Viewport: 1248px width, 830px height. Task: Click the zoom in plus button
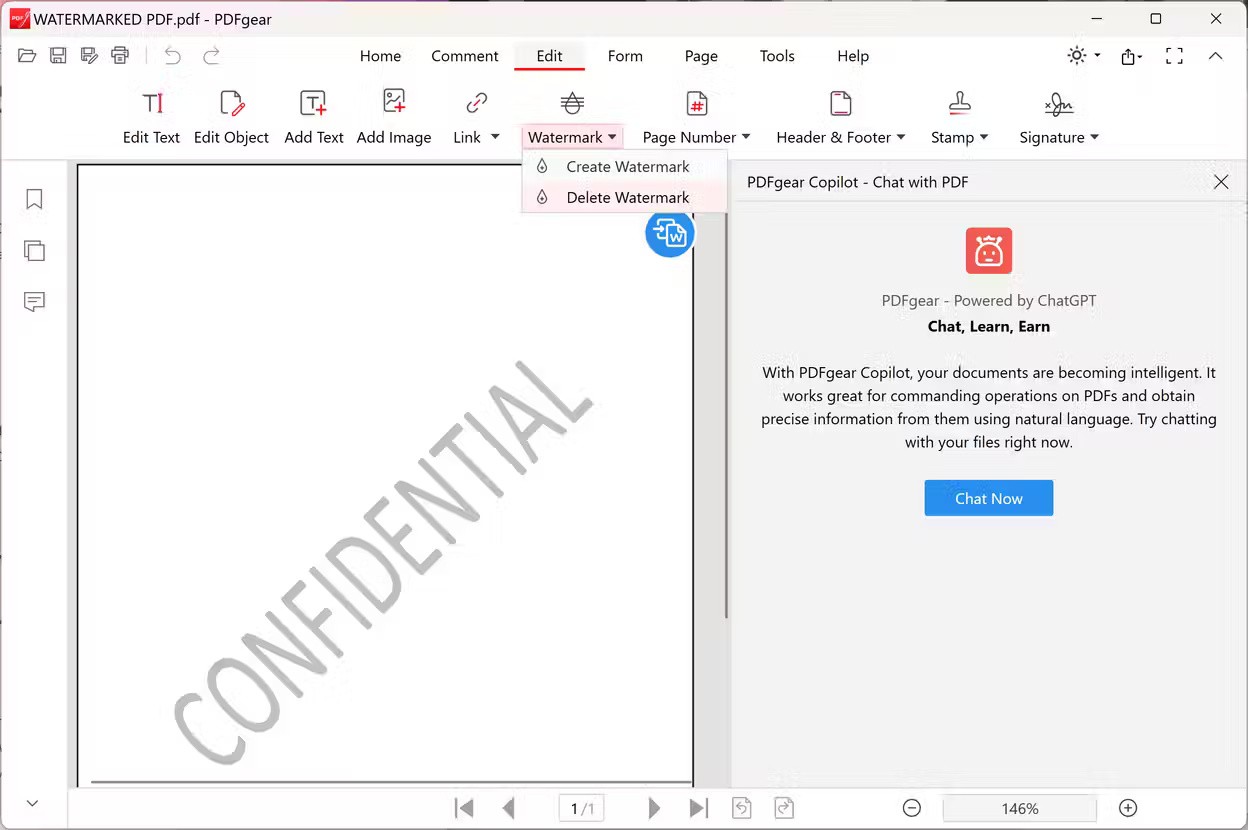[x=1128, y=808]
